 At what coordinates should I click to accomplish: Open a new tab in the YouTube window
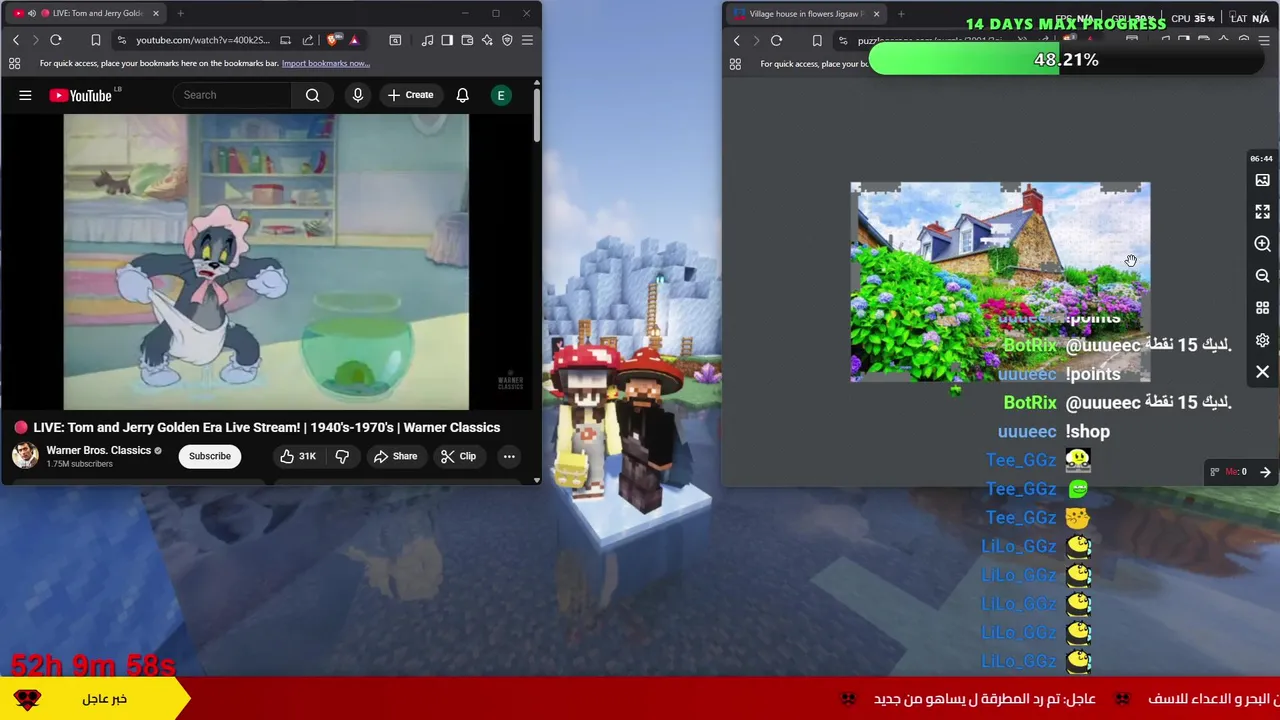(x=180, y=13)
